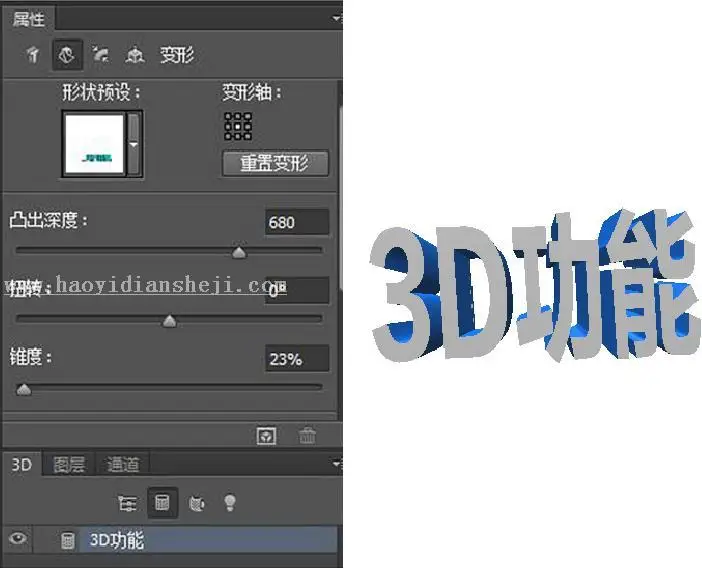Click the mesh icon beside 3D功能
The height and width of the screenshot is (568, 702).
(x=68, y=540)
